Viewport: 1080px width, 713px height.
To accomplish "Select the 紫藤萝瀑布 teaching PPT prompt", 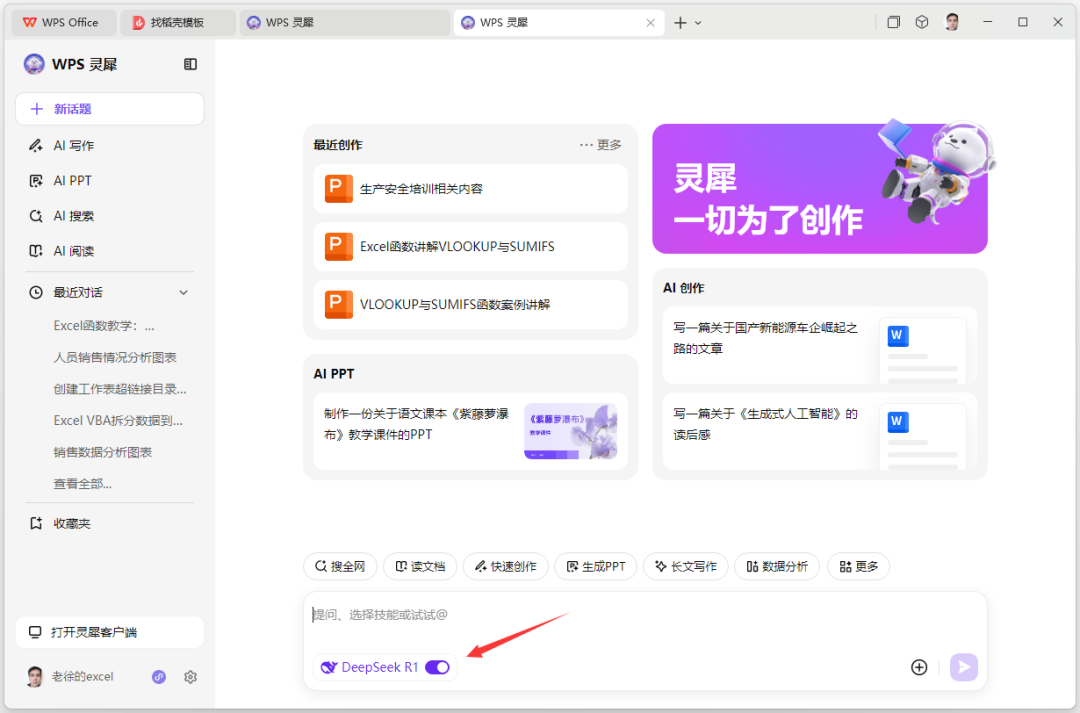I will click(470, 431).
